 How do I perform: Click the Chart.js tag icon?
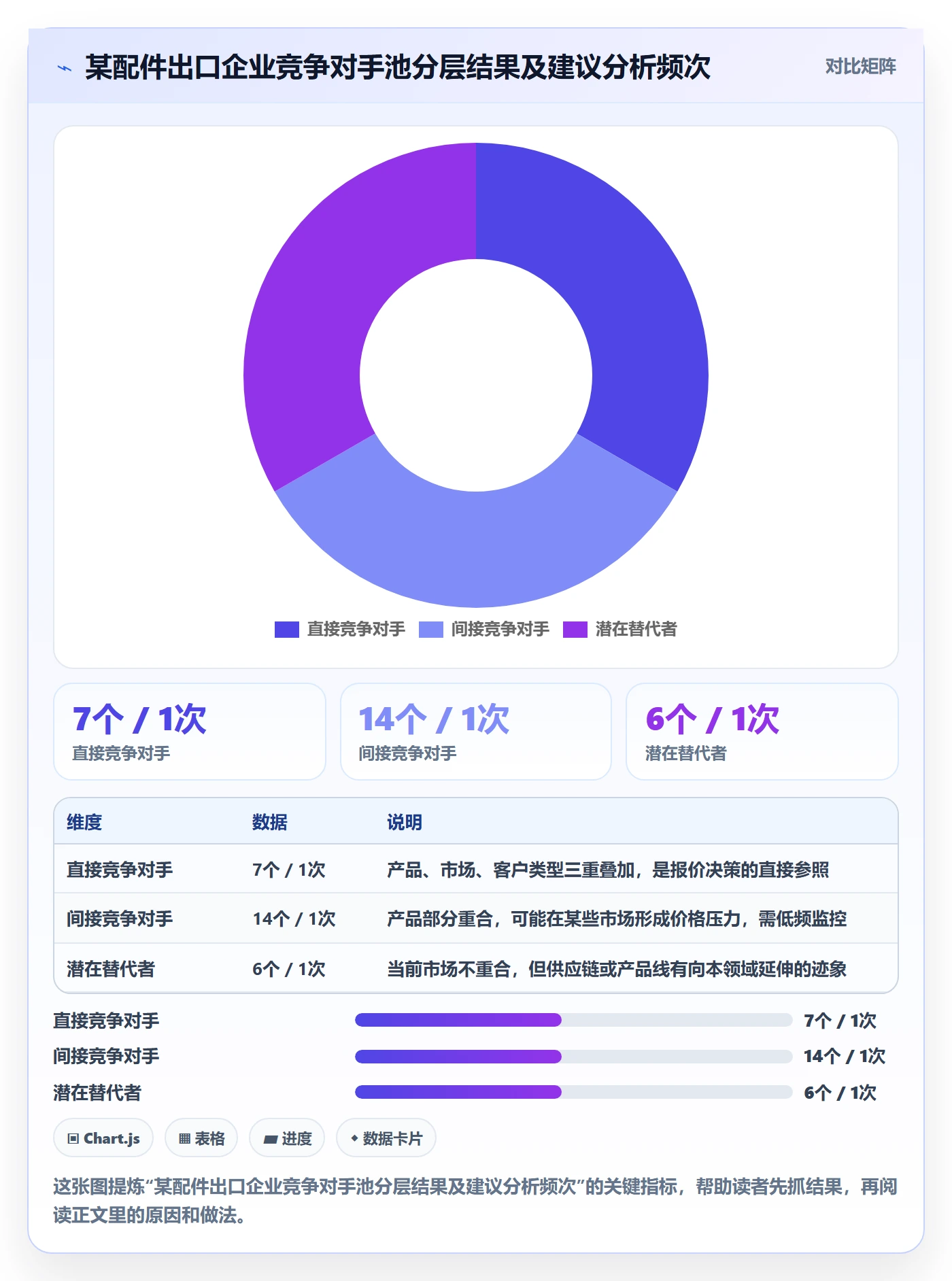(73, 1138)
